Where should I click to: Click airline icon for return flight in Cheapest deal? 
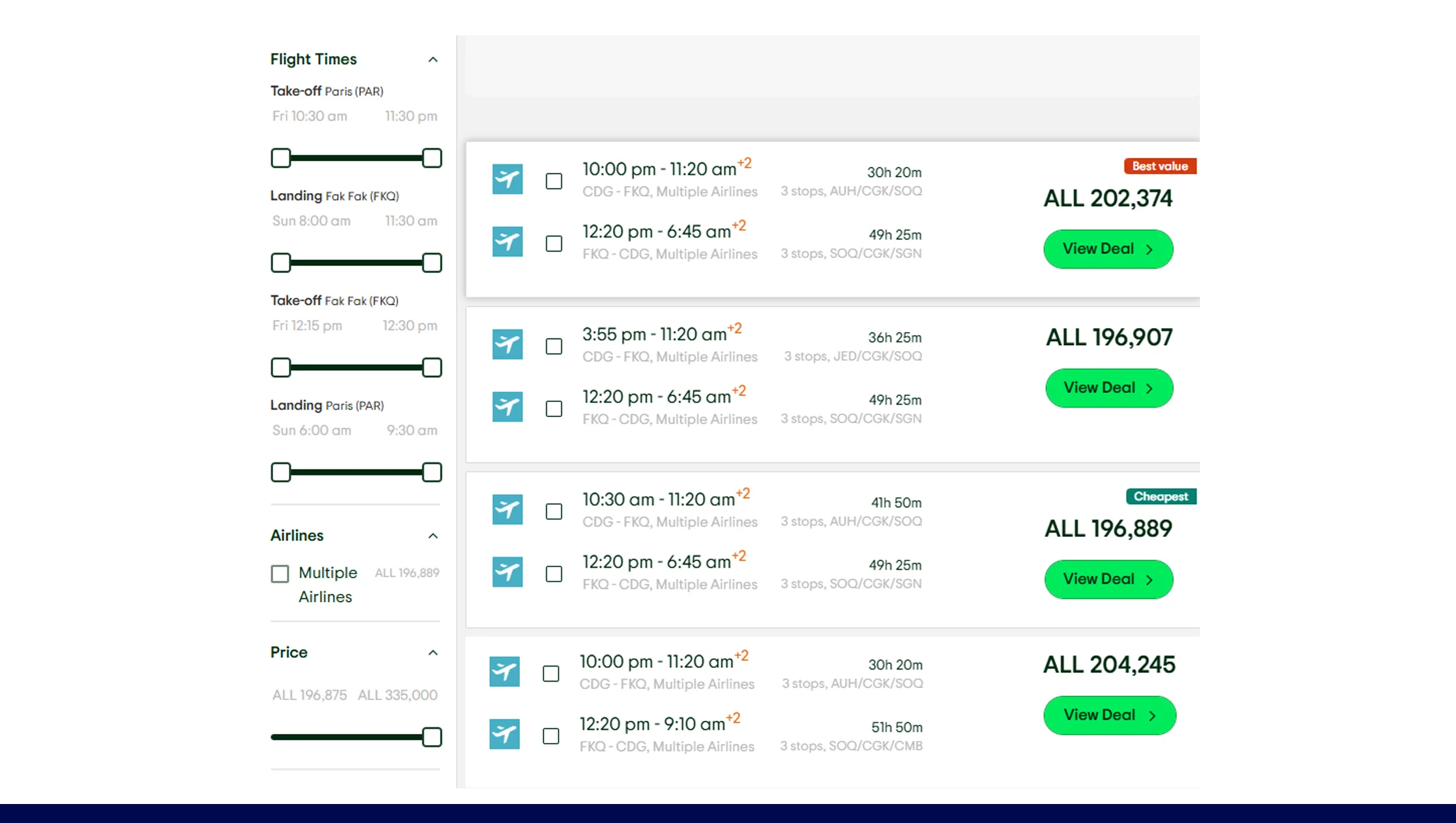(x=508, y=572)
